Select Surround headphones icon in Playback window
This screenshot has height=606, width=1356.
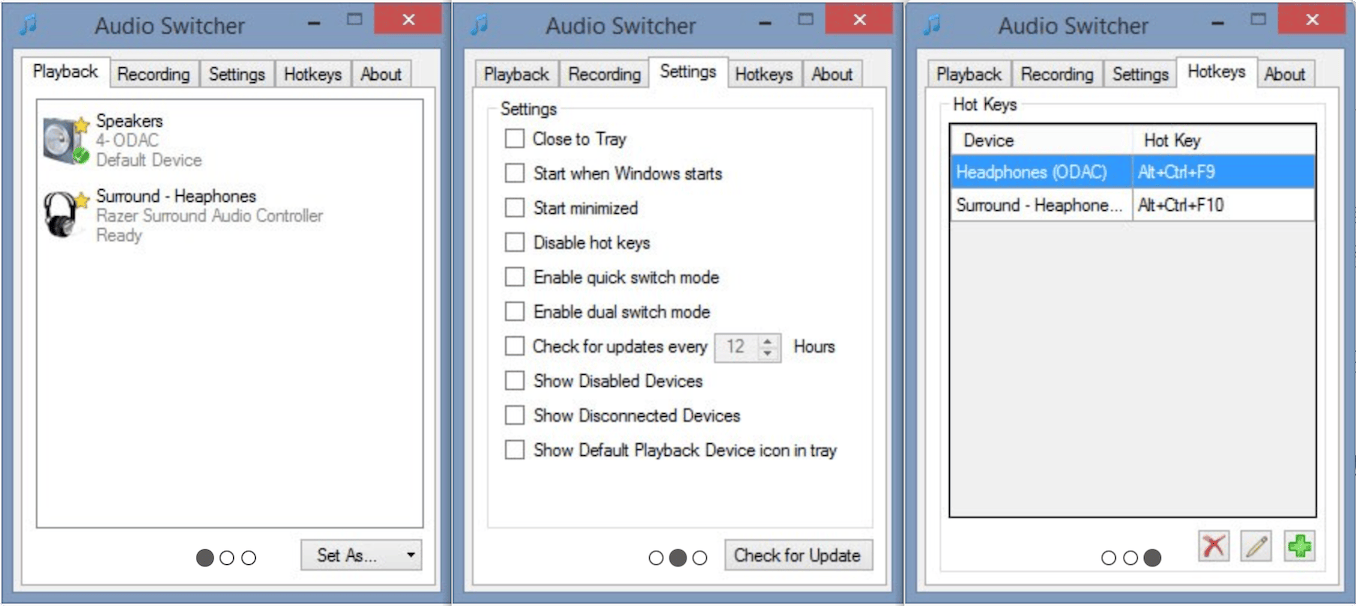tap(66, 214)
